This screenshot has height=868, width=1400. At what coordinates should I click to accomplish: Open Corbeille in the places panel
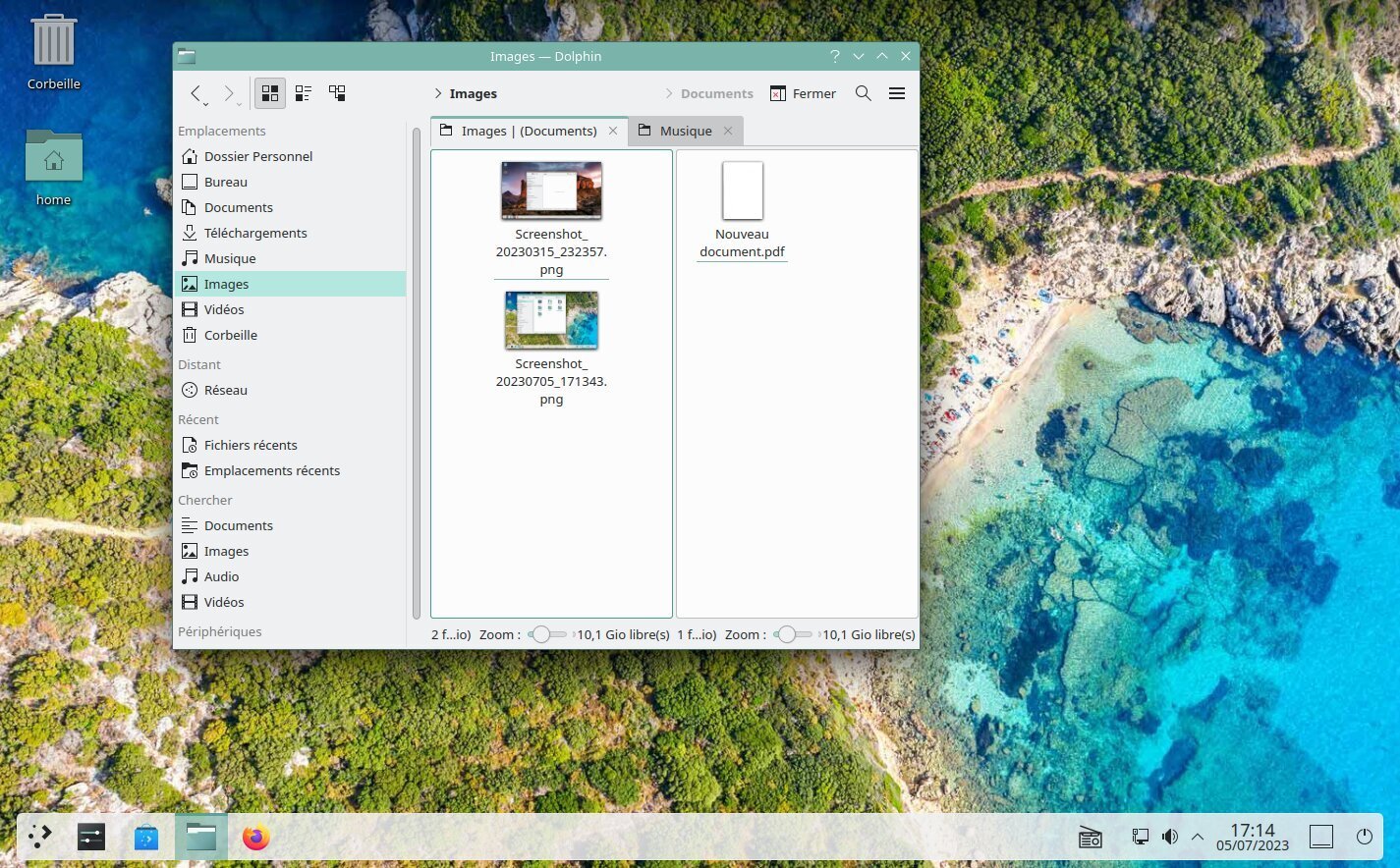(x=231, y=335)
